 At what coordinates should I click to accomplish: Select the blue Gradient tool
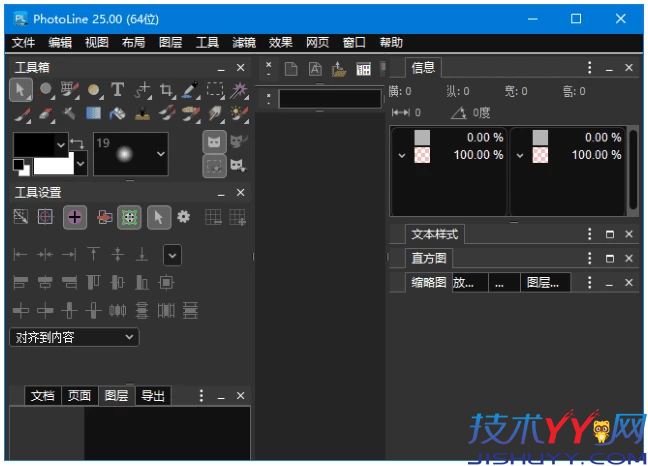point(93,113)
